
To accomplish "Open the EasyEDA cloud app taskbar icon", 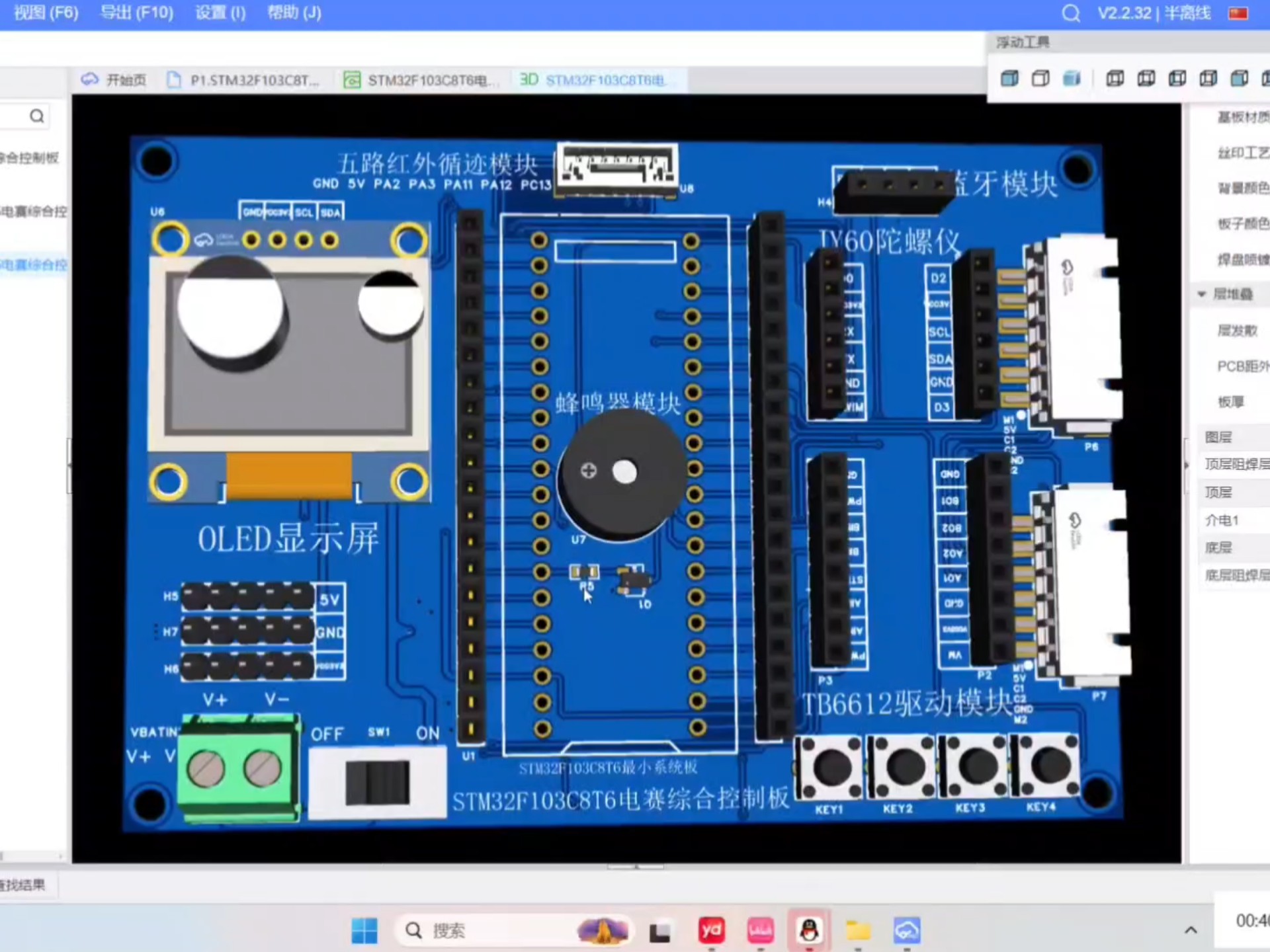I will click(907, 931).
